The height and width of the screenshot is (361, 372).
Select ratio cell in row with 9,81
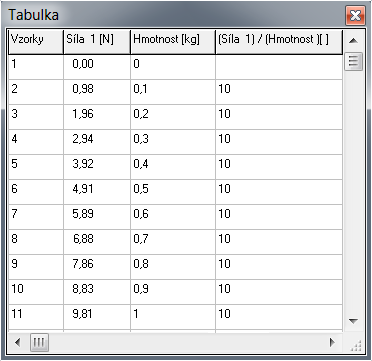pyautogui.click(x=279, y=317)
